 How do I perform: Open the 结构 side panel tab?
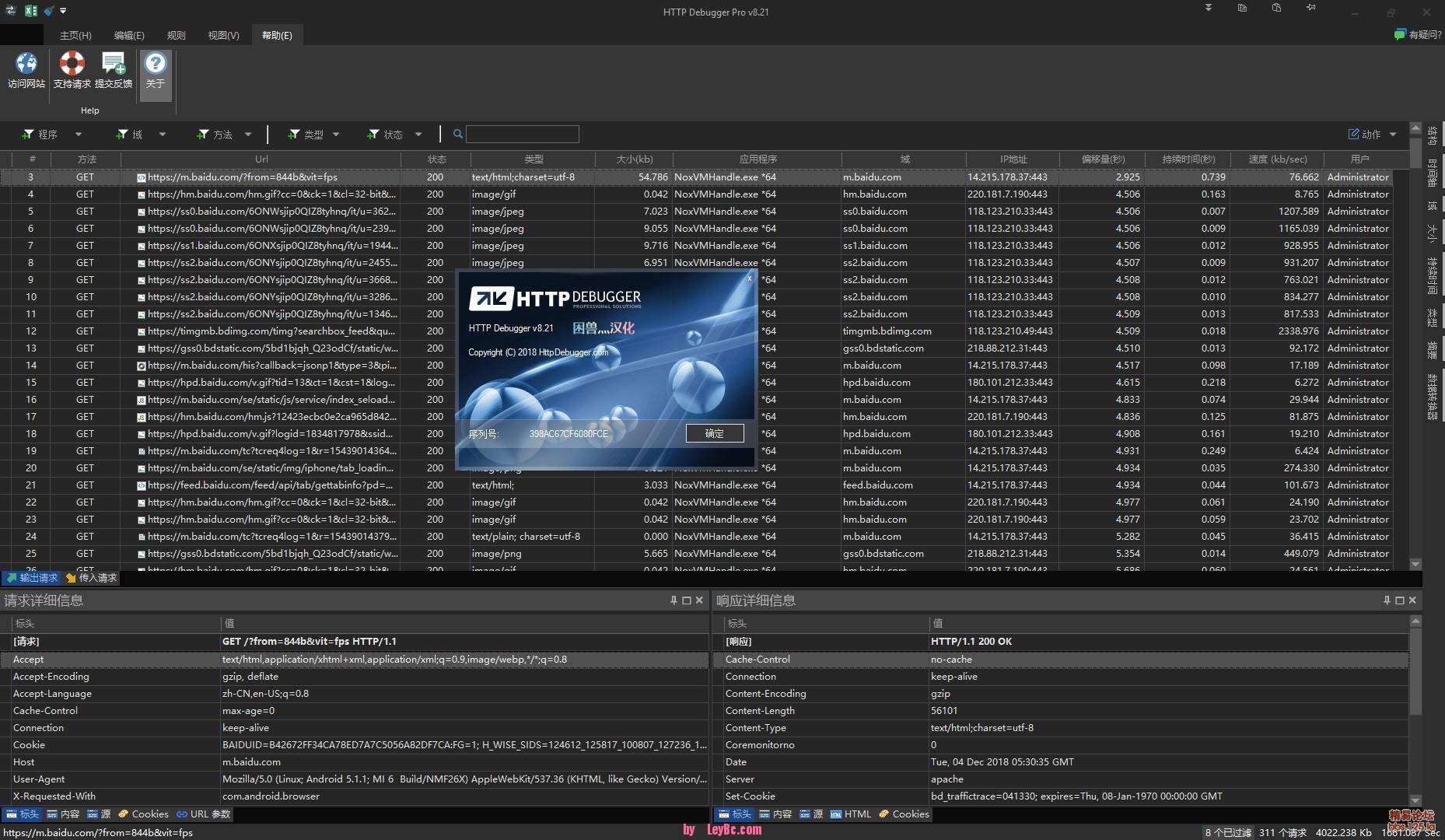[1433, 137]
